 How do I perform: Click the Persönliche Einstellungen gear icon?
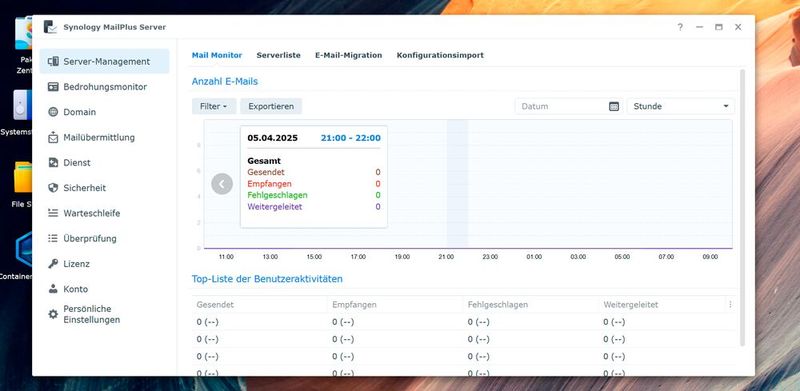coord(53,314)
